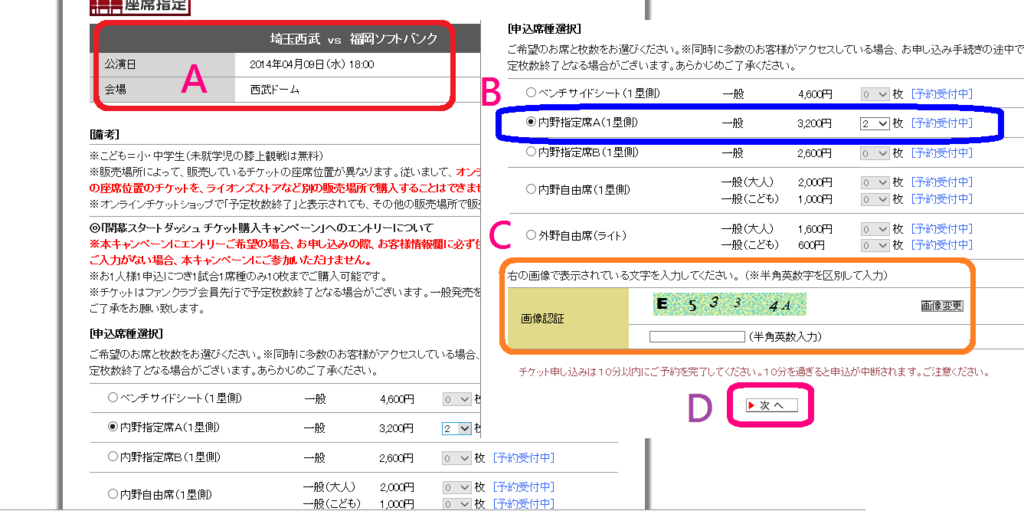Click 予約受付中 link for 1,000円 left page
The width and height of the screenshot is (1024, 511).
point(524,503)
